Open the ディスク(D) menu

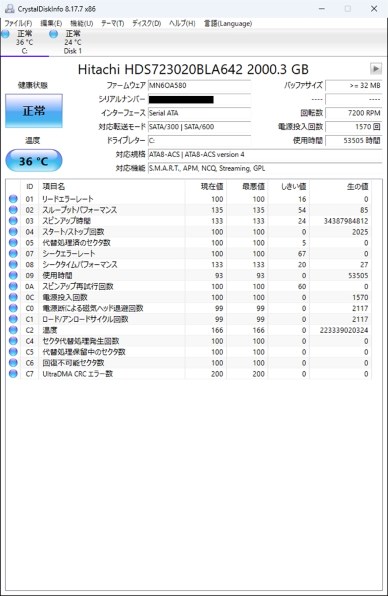click(x=146, y=24)
